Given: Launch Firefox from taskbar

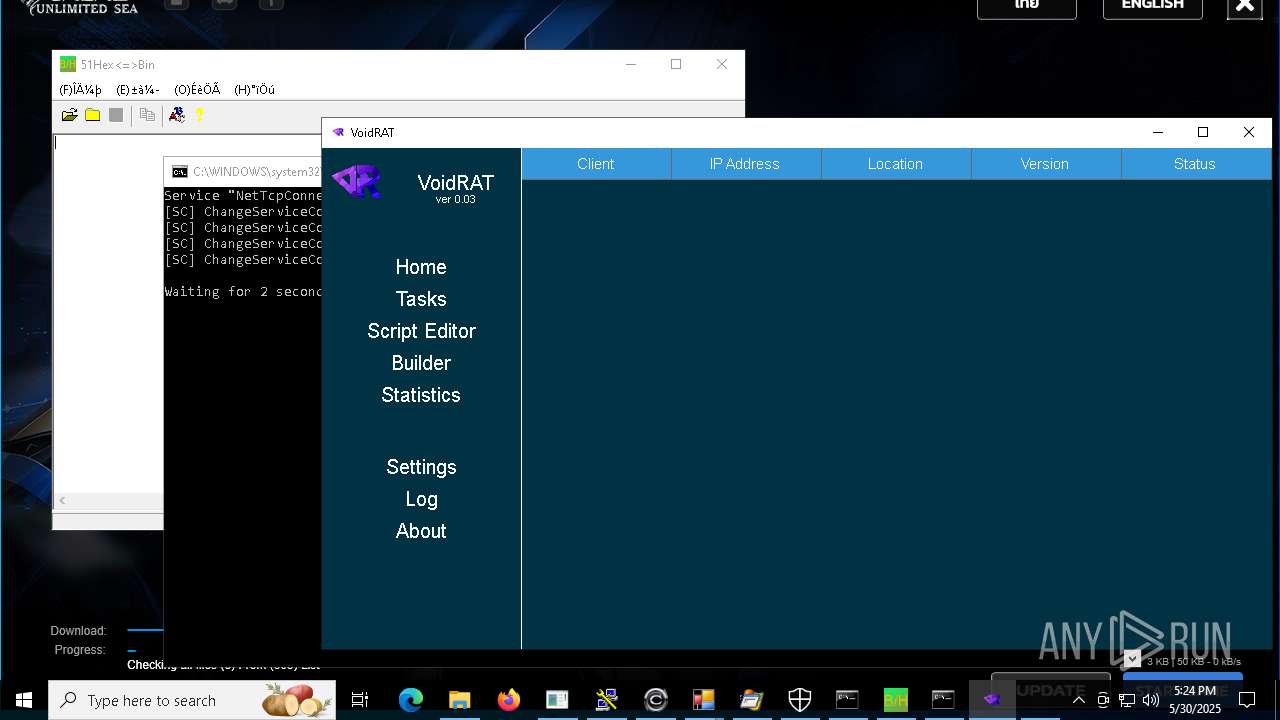Looking at the screenshot, I should point(508,700).
